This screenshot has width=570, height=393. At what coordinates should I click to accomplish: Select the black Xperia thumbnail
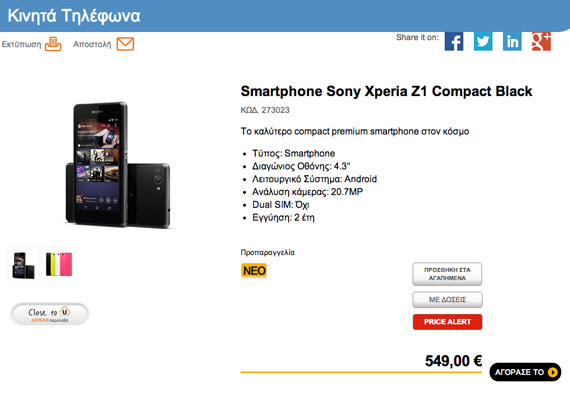pos(24,265)
